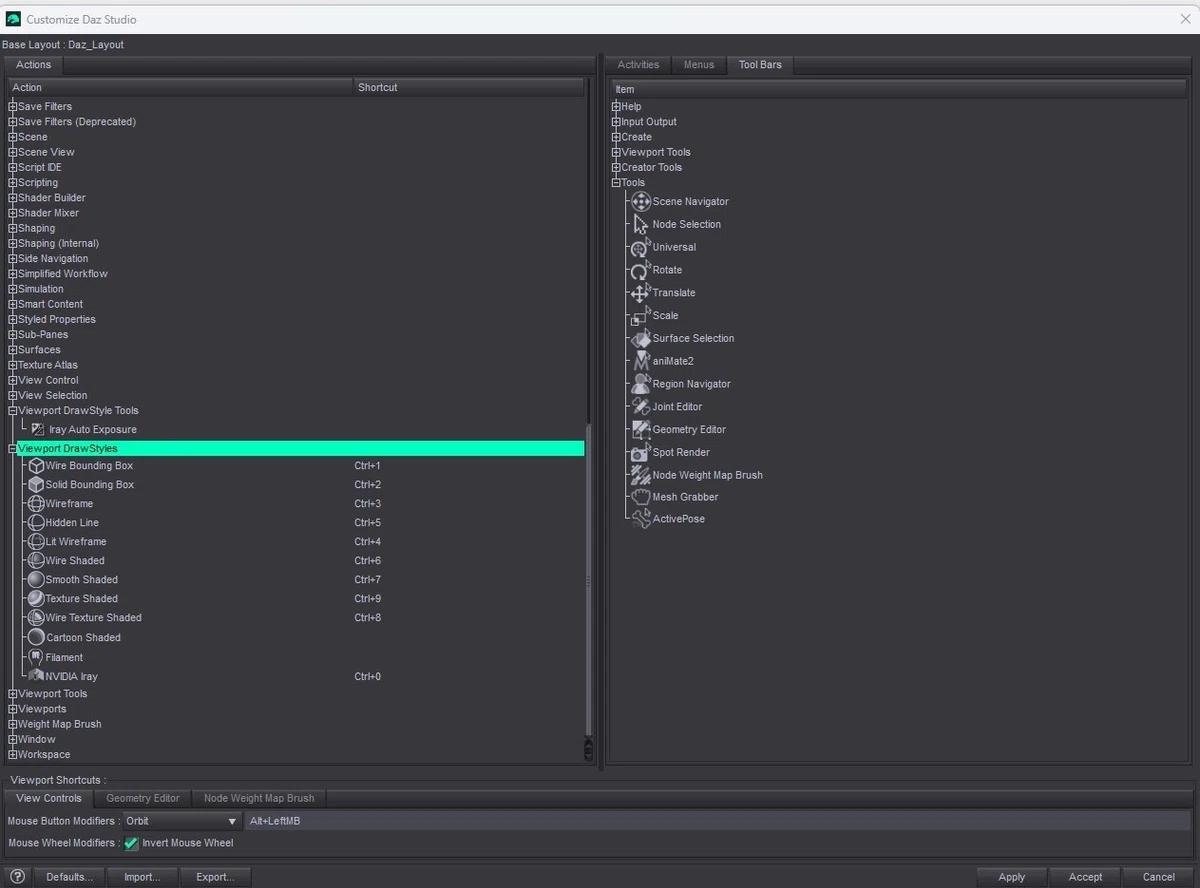The image size is (1200, 888).
Task: Open the Mouse Button Modifiers Orbit dropdown
Action: pyautogui.click(x=181, y=821)
